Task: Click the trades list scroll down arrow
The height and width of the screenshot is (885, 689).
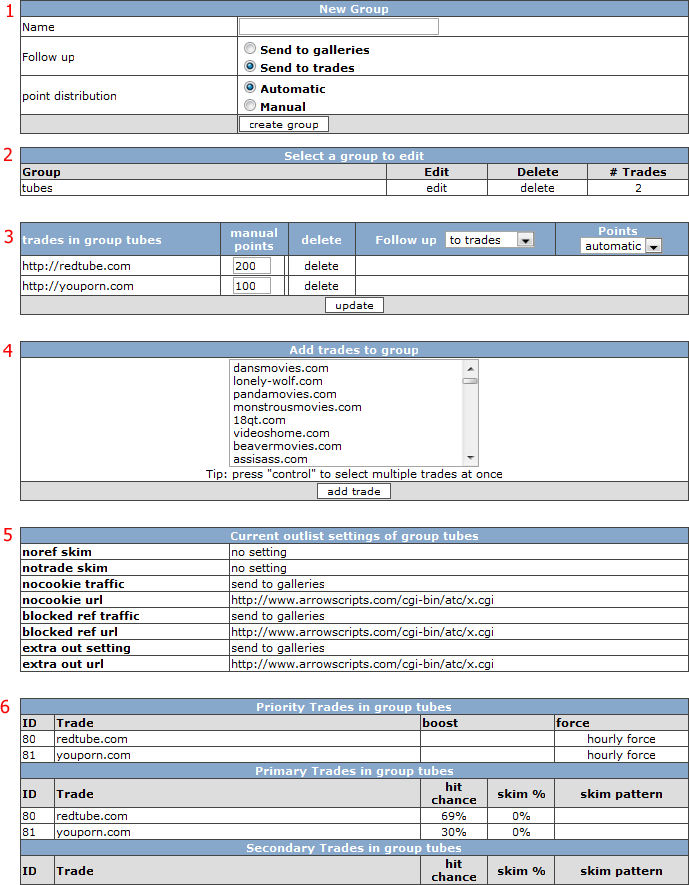Action: (470, 458)
